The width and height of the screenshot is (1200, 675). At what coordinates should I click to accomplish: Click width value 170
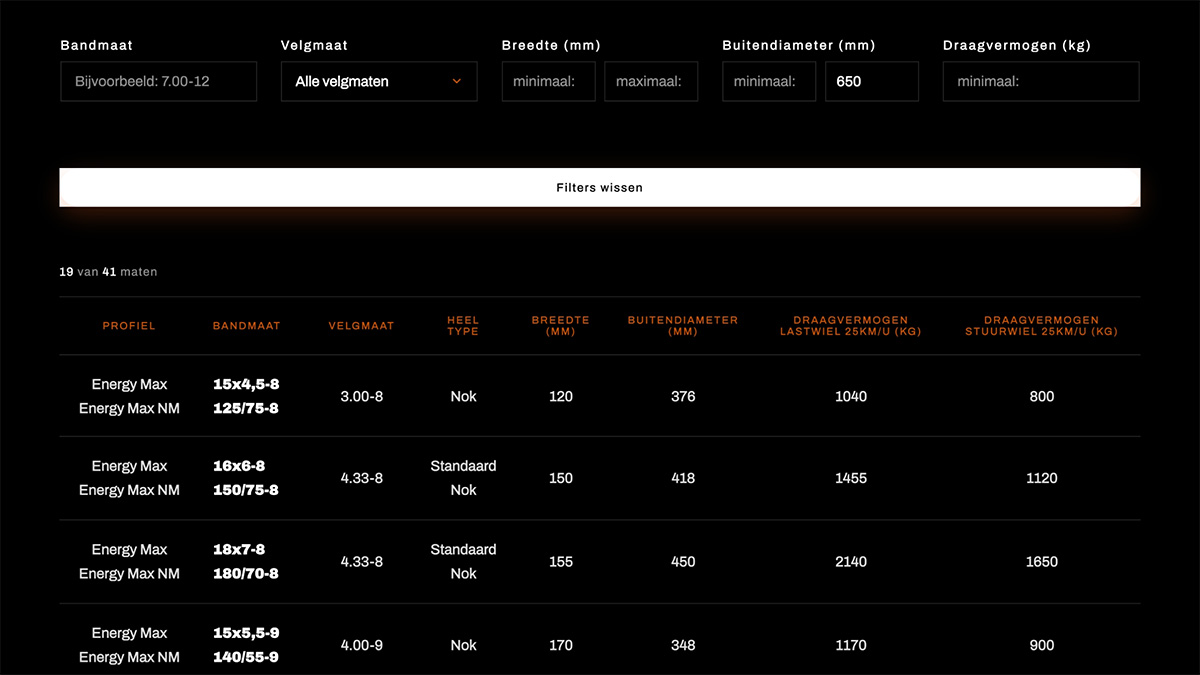tap(561, 646)
